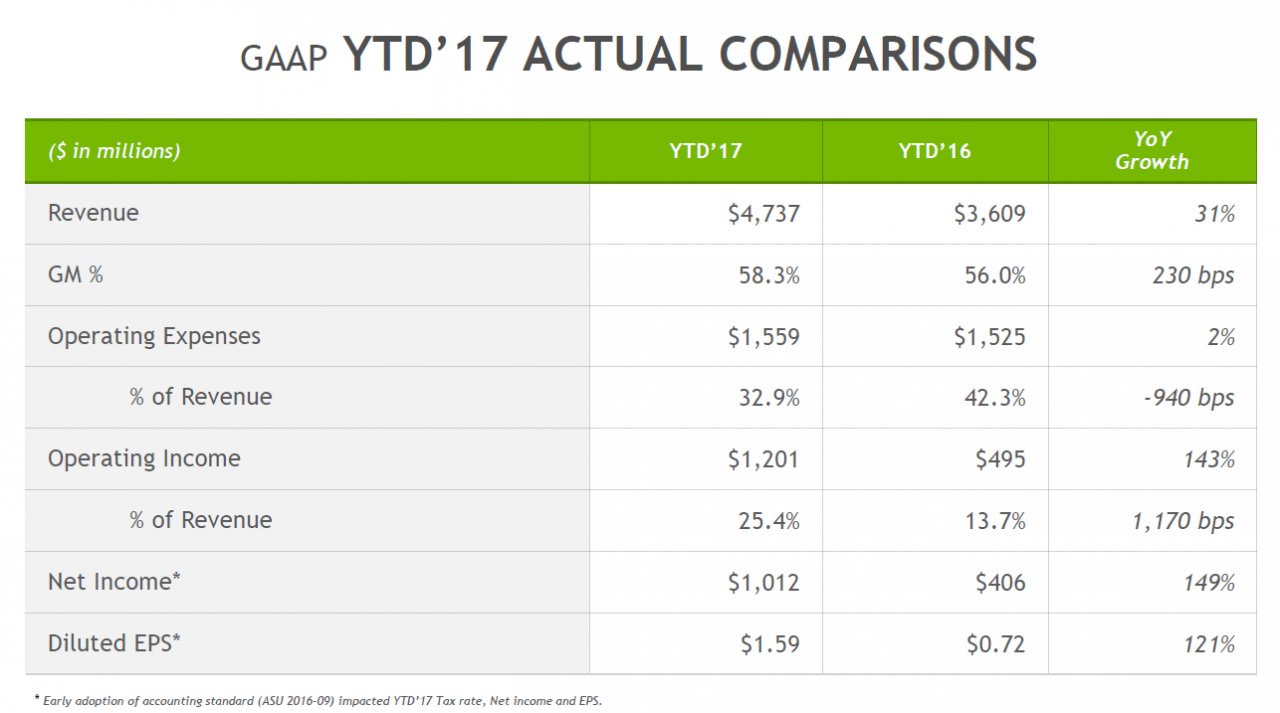Click the $4,737 revenue value
Screen dimensions: 1280x713
[764, 213]
